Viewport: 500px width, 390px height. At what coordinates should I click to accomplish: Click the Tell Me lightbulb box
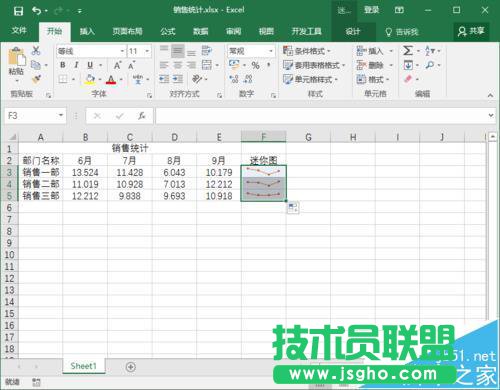pyautogui.click(x=402, y=32)
